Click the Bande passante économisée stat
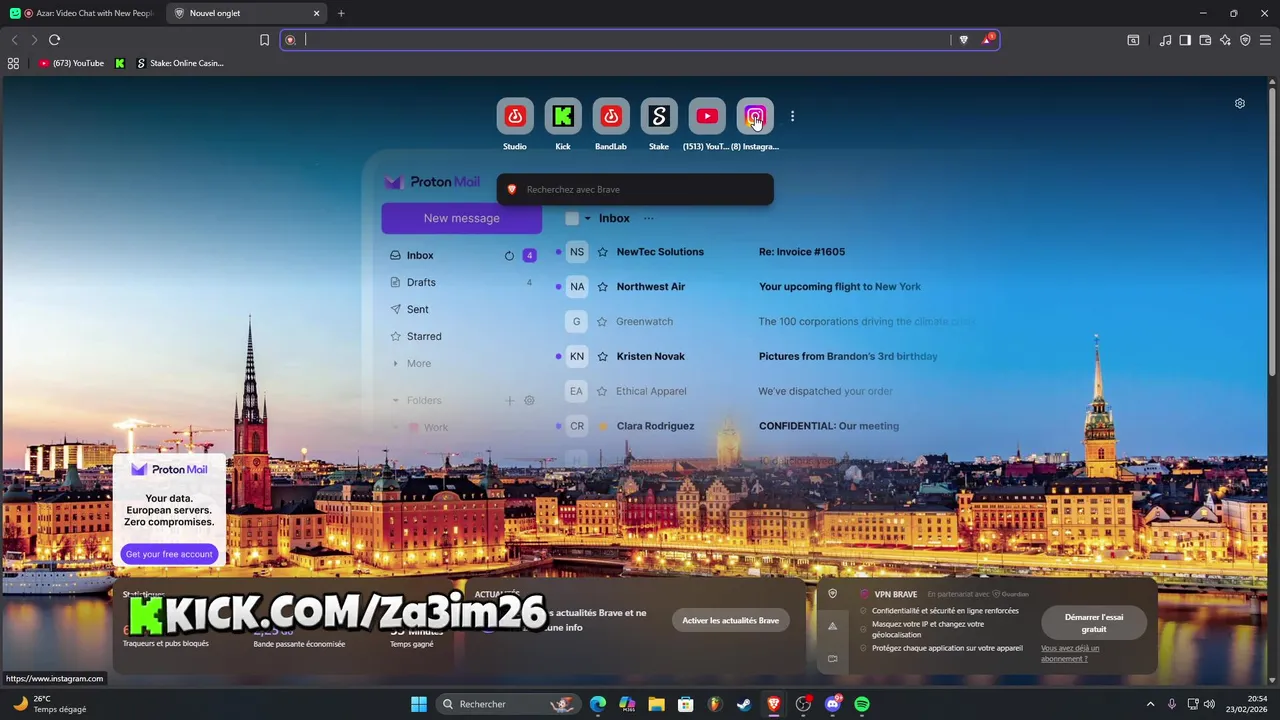The width and height of the screenshot is (1280, 720). tap(299, 644)
